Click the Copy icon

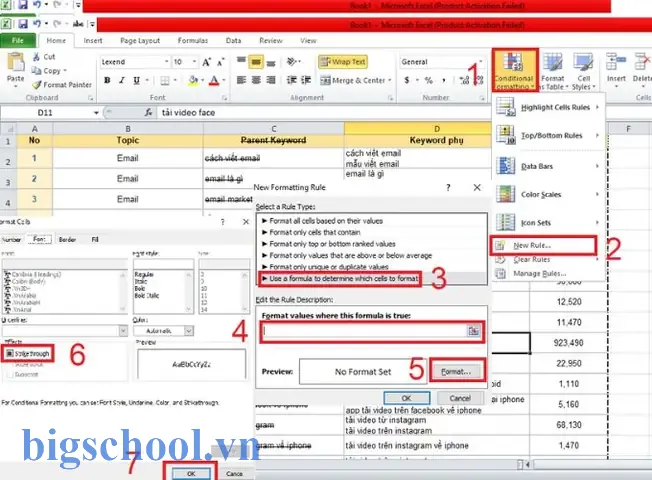pyautogui.click(x=37, y=70)
